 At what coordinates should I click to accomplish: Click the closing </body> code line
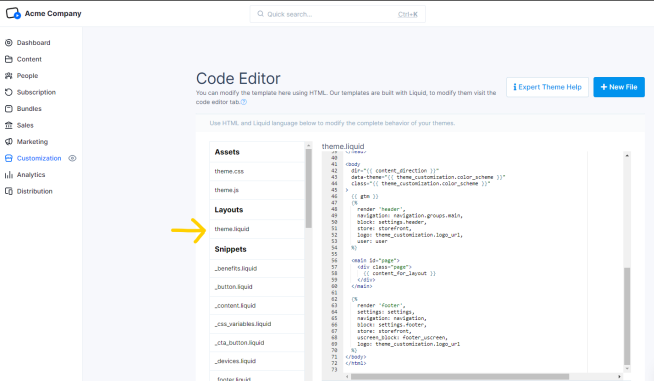[x=356, y=357]
